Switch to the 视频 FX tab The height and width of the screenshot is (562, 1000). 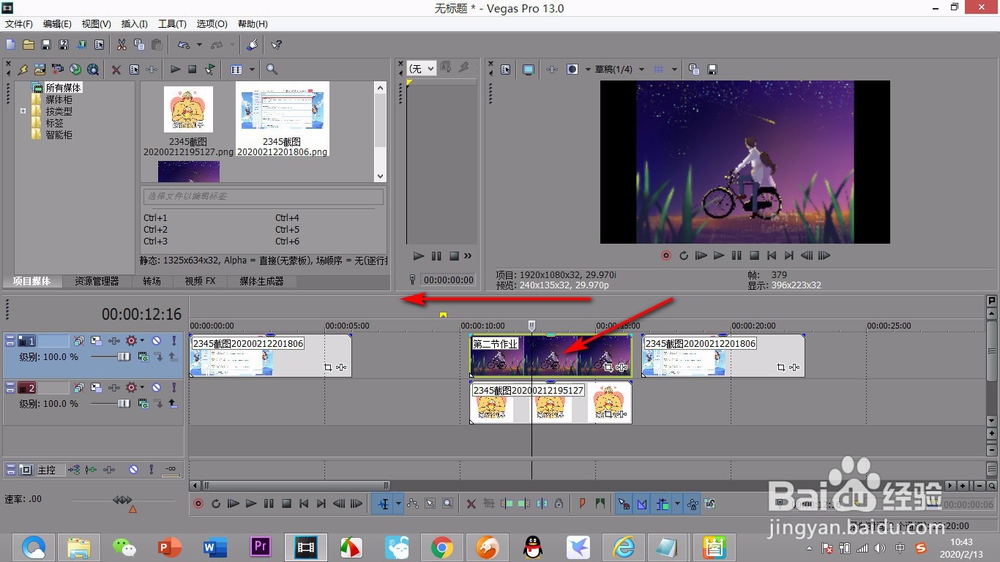tap(200, 281)
